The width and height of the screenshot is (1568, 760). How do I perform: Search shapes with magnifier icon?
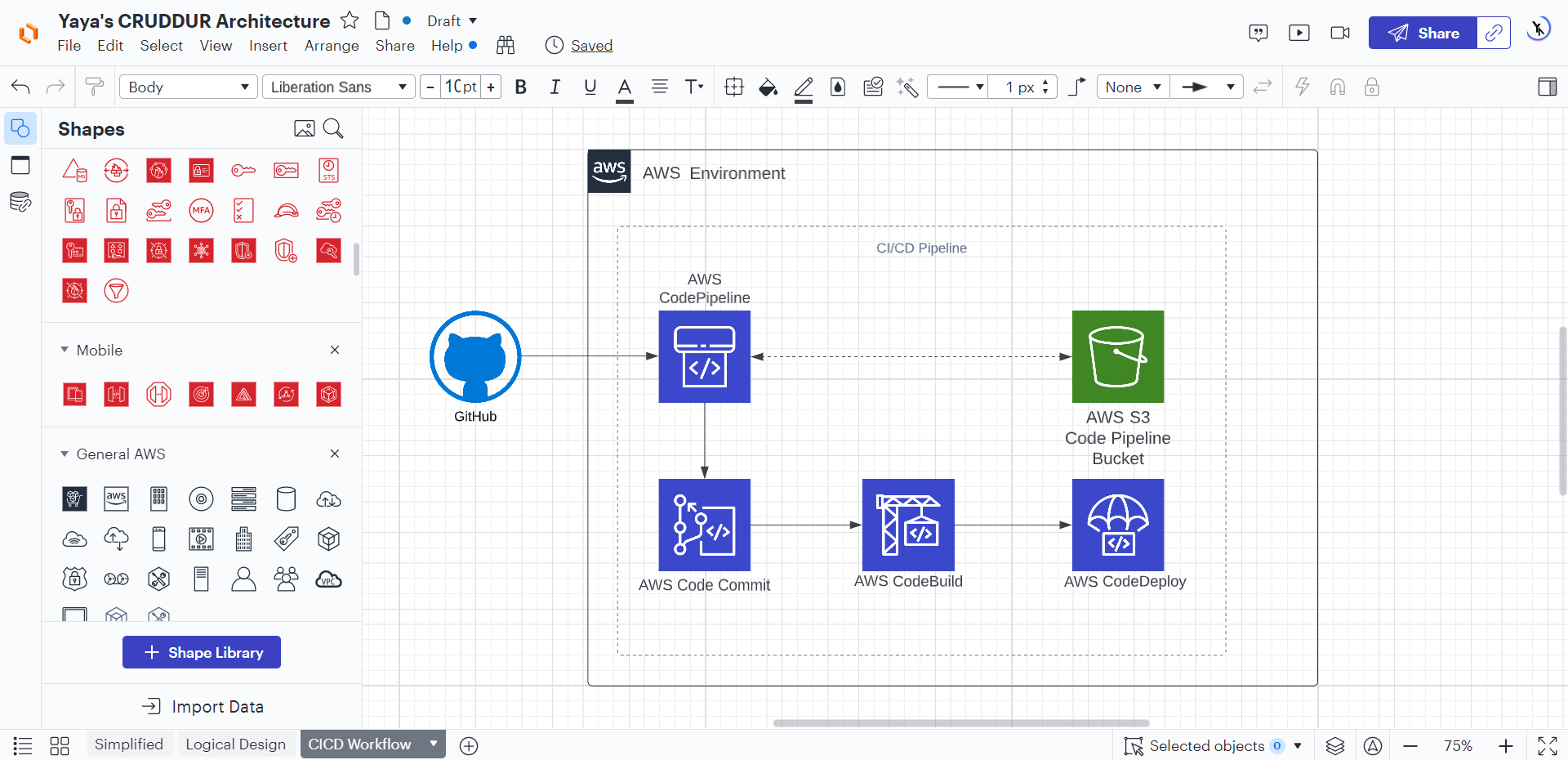pyautogui.click(x=333, y=128)
